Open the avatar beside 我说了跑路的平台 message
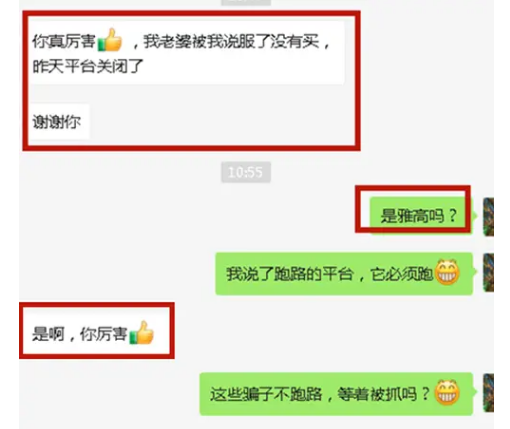The width and height of the screenshot is (510, 429). (488, 272)
